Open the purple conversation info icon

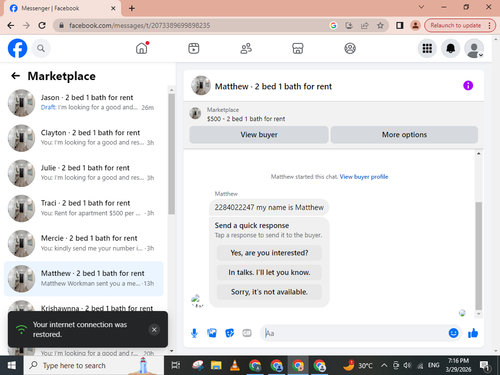tap(468, 86)
